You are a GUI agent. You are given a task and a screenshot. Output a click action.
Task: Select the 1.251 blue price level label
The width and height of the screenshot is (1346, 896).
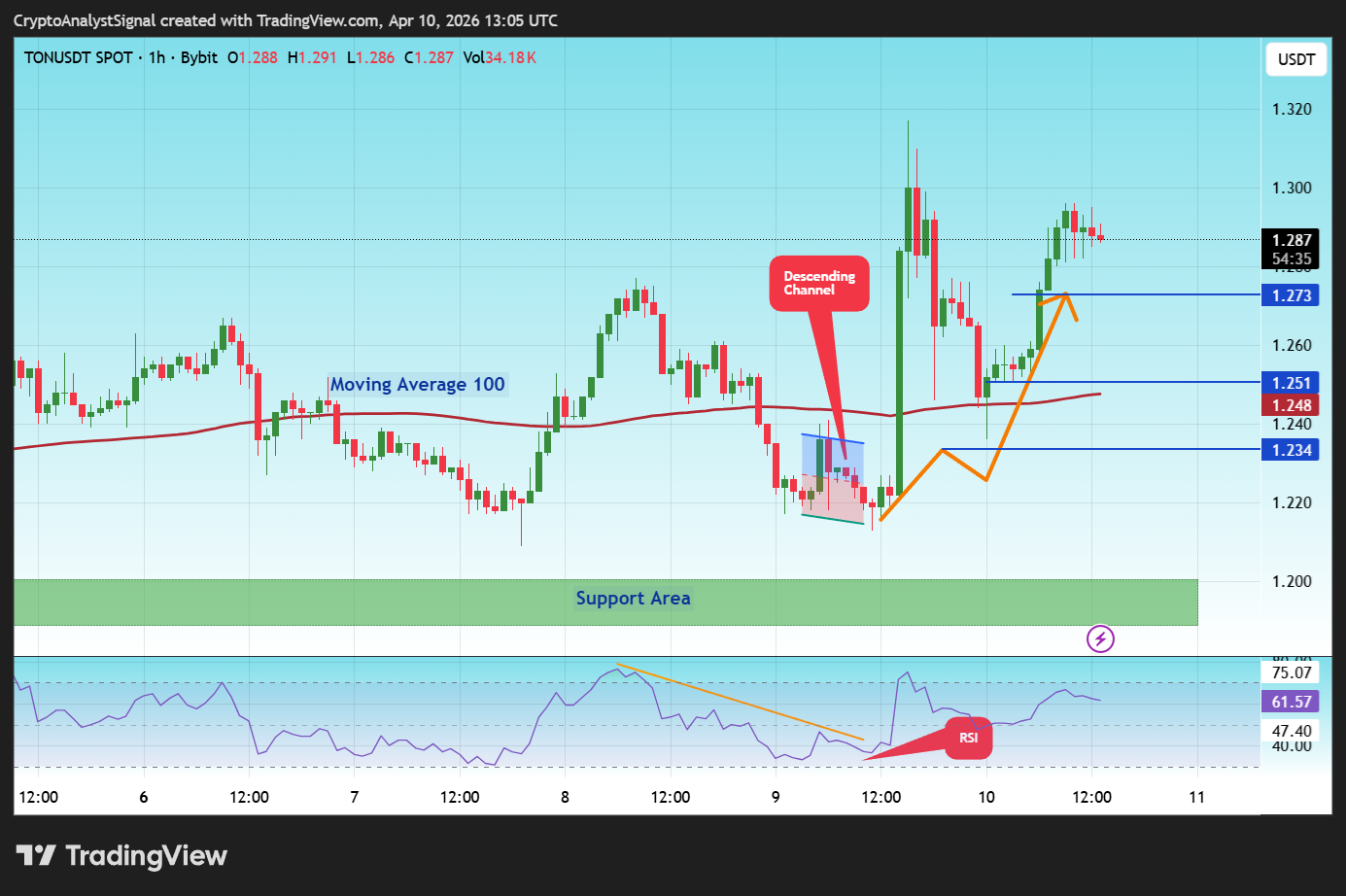click(1292, 383)
